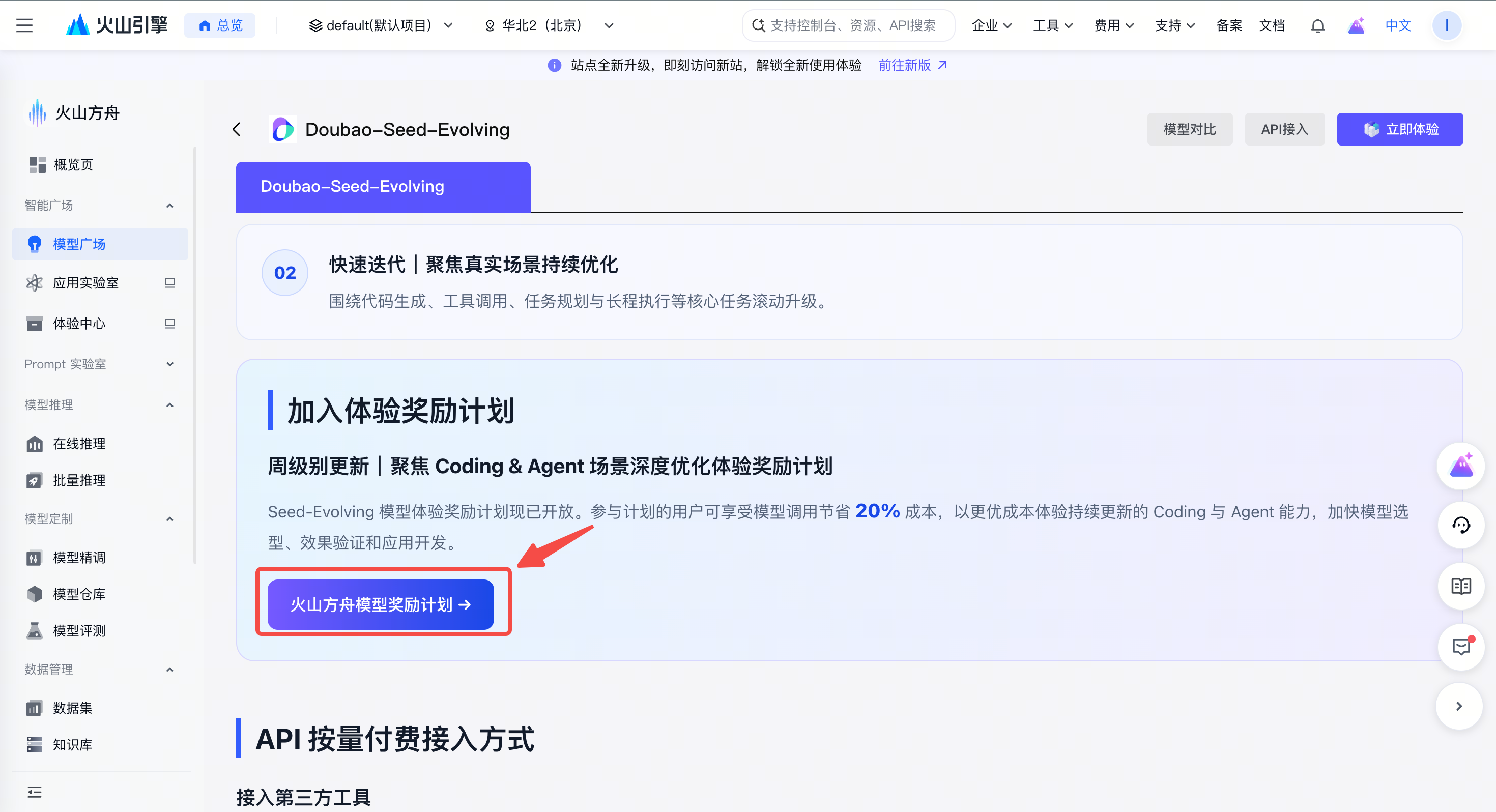Collapse the 数据管理 section
Image resolution: width=1496 pixels, height=812 pixels.
point(169,670)
